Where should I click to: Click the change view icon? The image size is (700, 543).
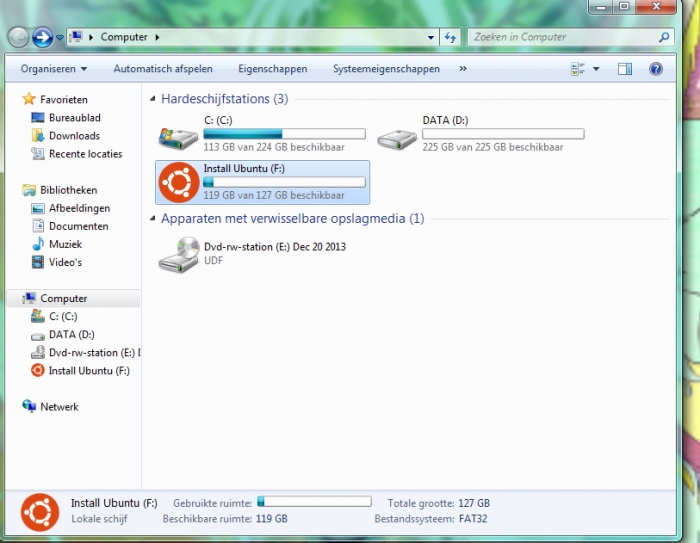pyautogui.click(x=578, y=69)
